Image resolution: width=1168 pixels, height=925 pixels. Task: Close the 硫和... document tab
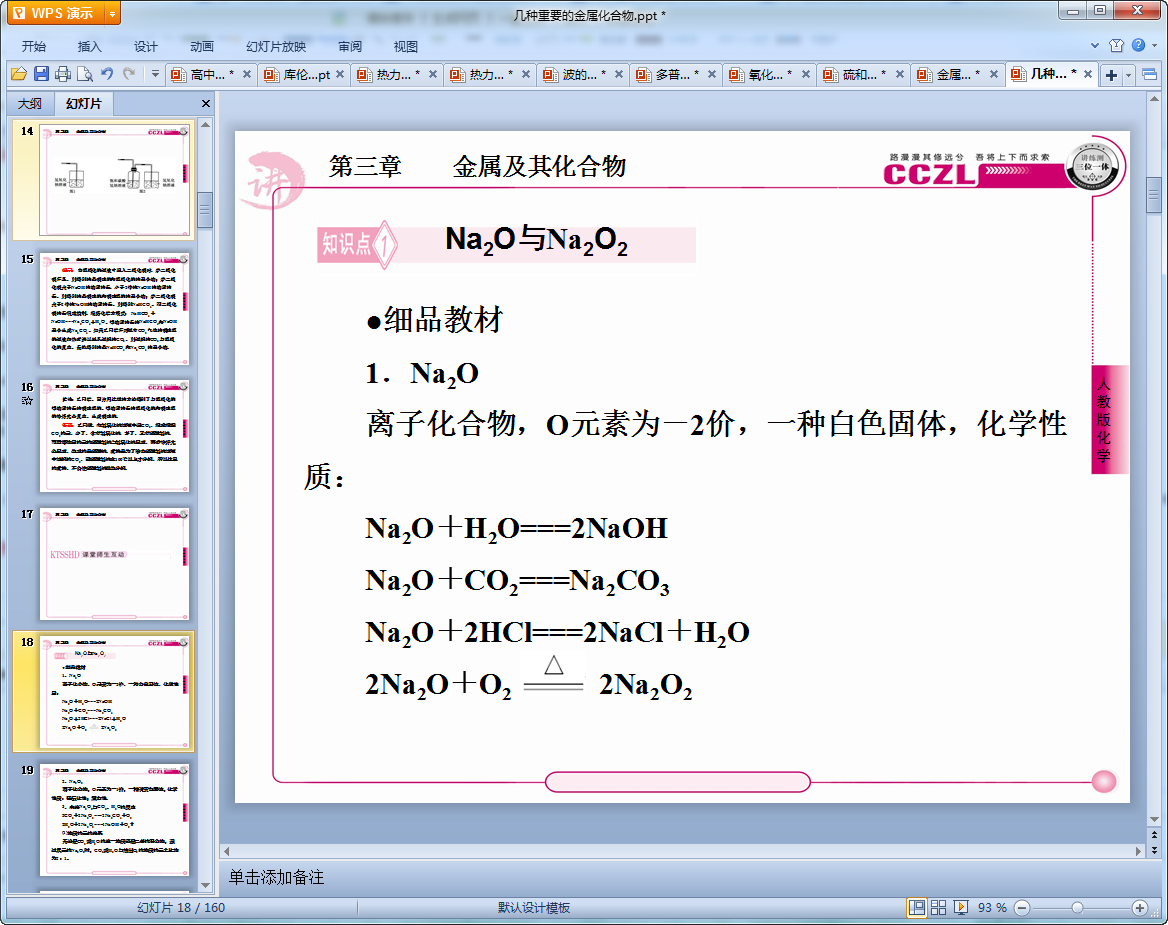click(x=899, y=74)
